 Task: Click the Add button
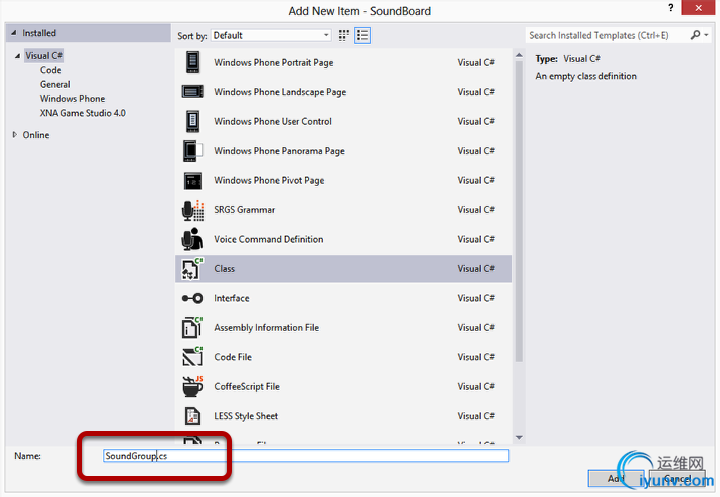point(616,479)
